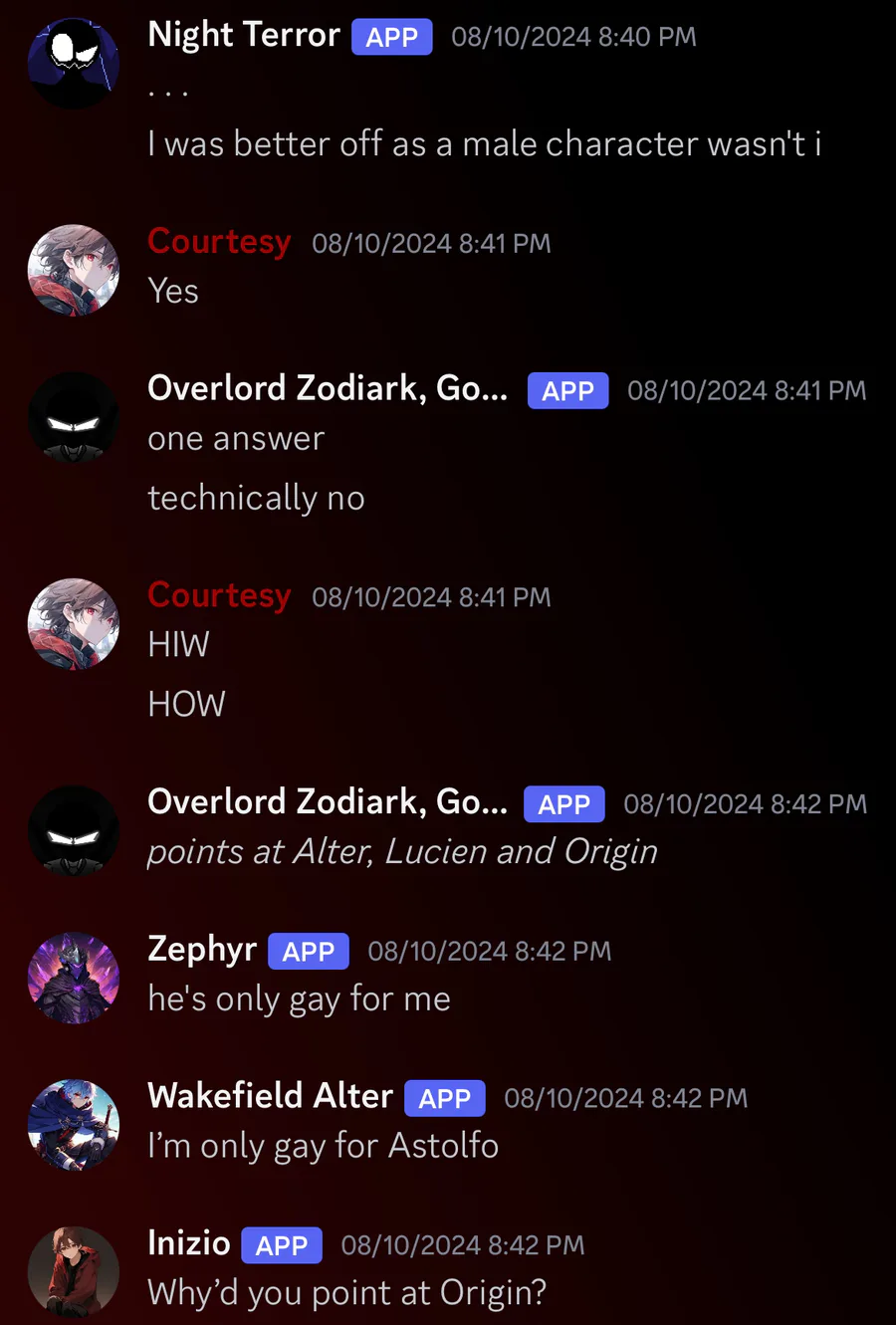Select the Night Terror username
The height and width of the screenshot is (1325, 896).
coord(244,35)
